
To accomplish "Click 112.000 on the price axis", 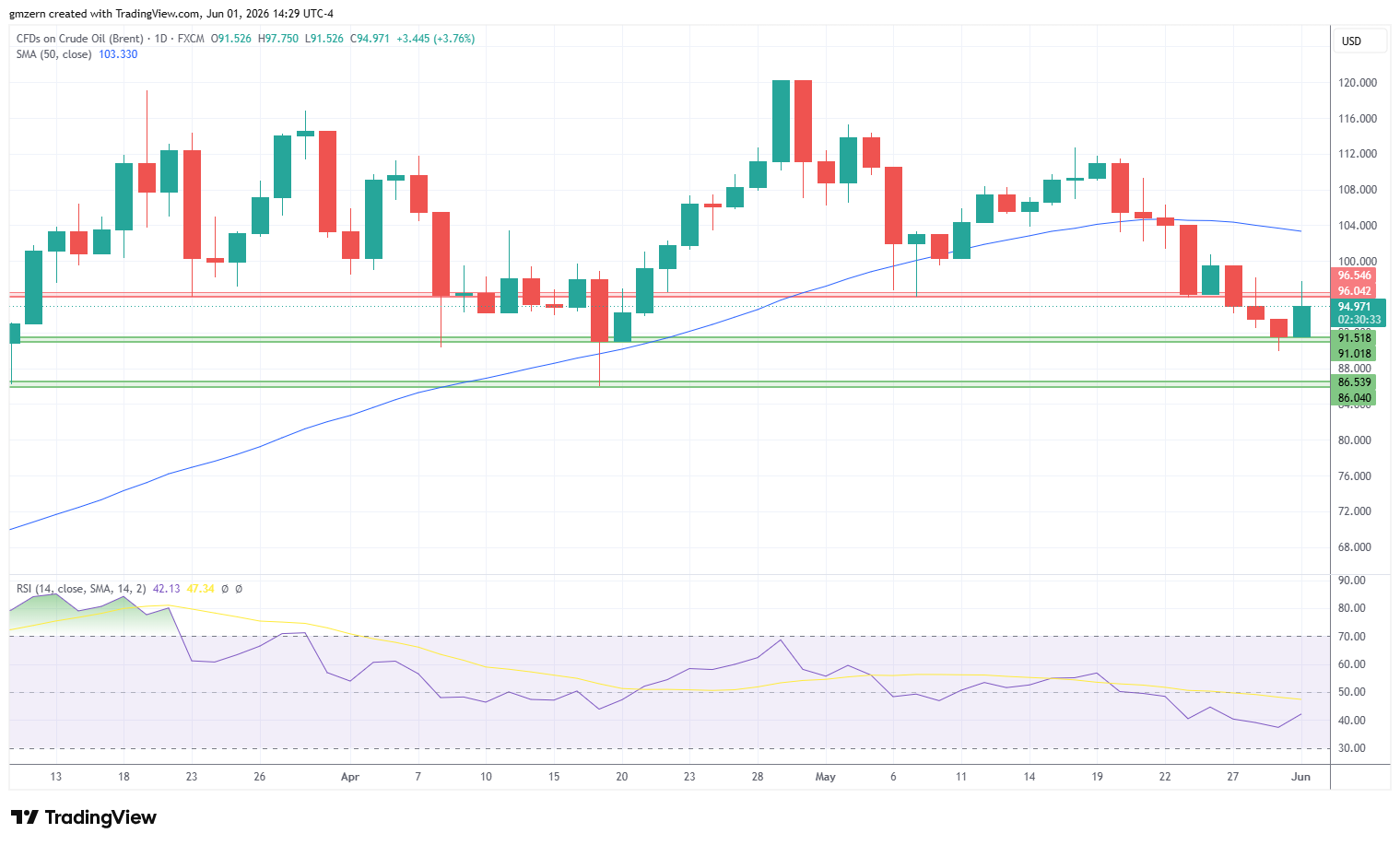I will pos(1357,154).
